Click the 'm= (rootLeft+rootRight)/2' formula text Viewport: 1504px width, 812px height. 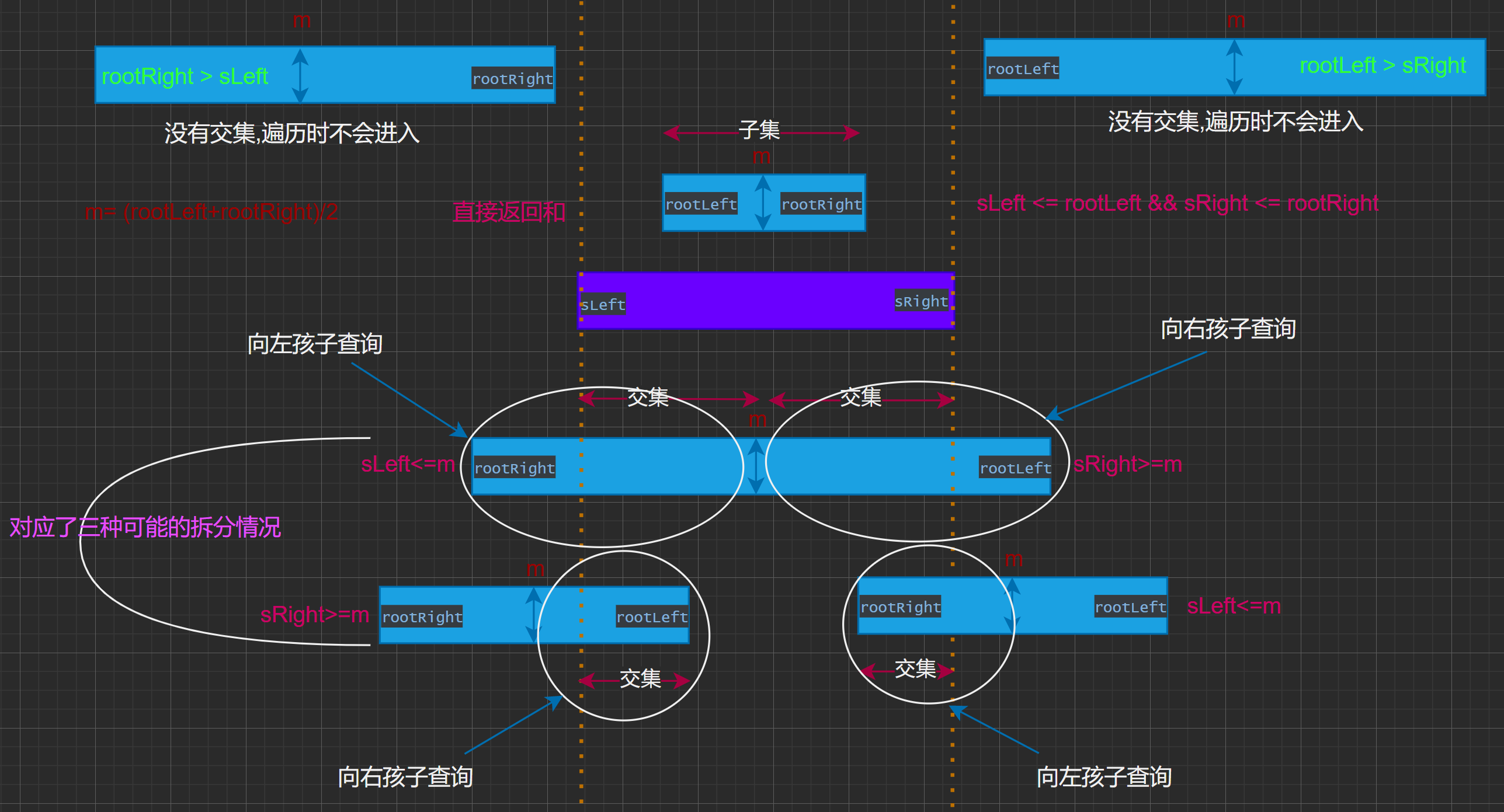tap(211, 212)
